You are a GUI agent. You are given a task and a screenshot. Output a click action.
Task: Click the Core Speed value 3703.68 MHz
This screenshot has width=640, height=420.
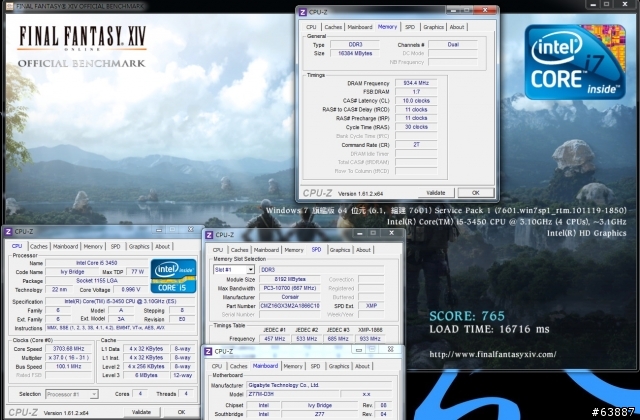coord(69,349)
